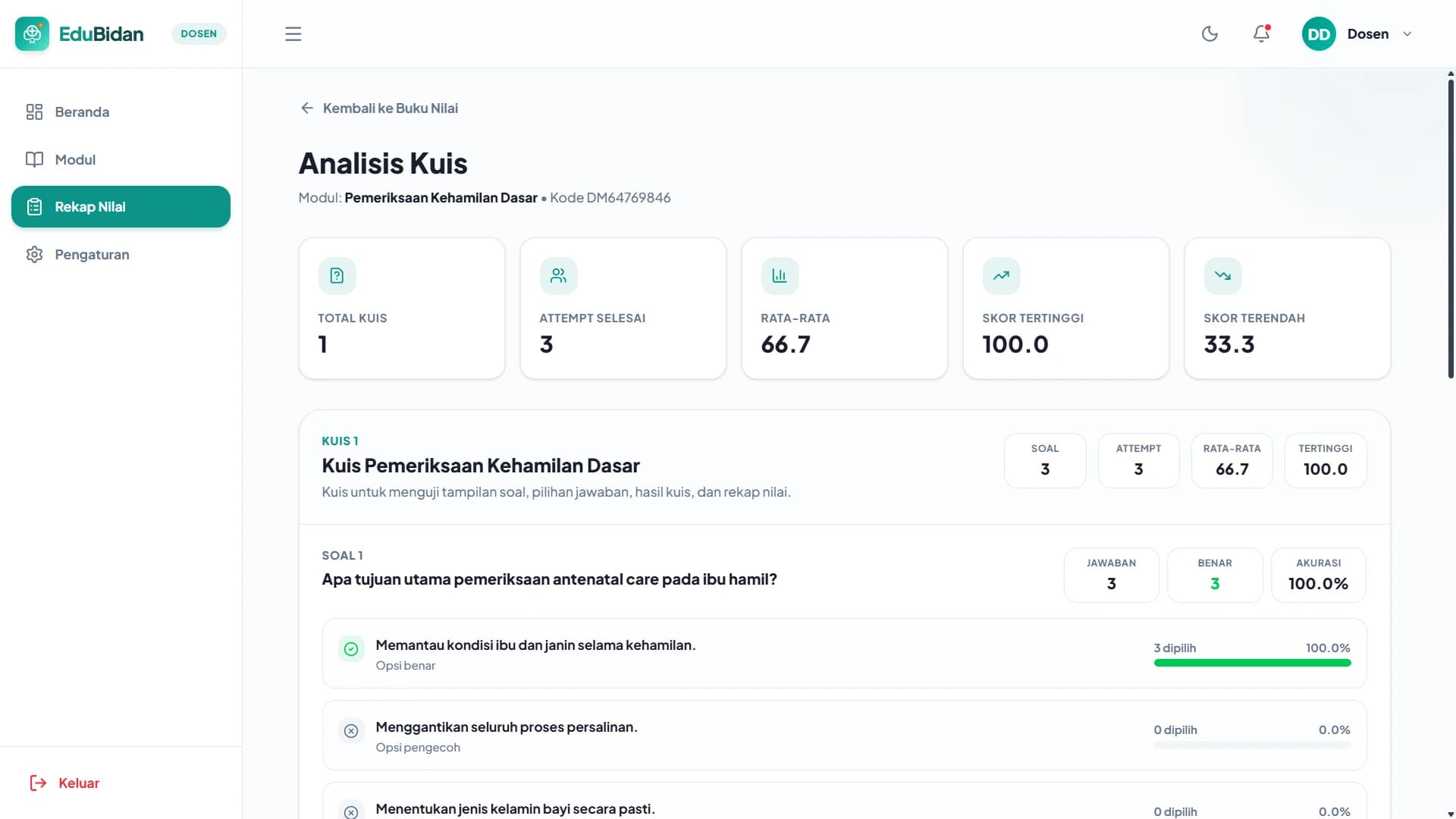Image resolution: width=1456 pixels, height=819 pixels.
Task: Click the DOSEN role badge
Action: click(x=199, y=34)
